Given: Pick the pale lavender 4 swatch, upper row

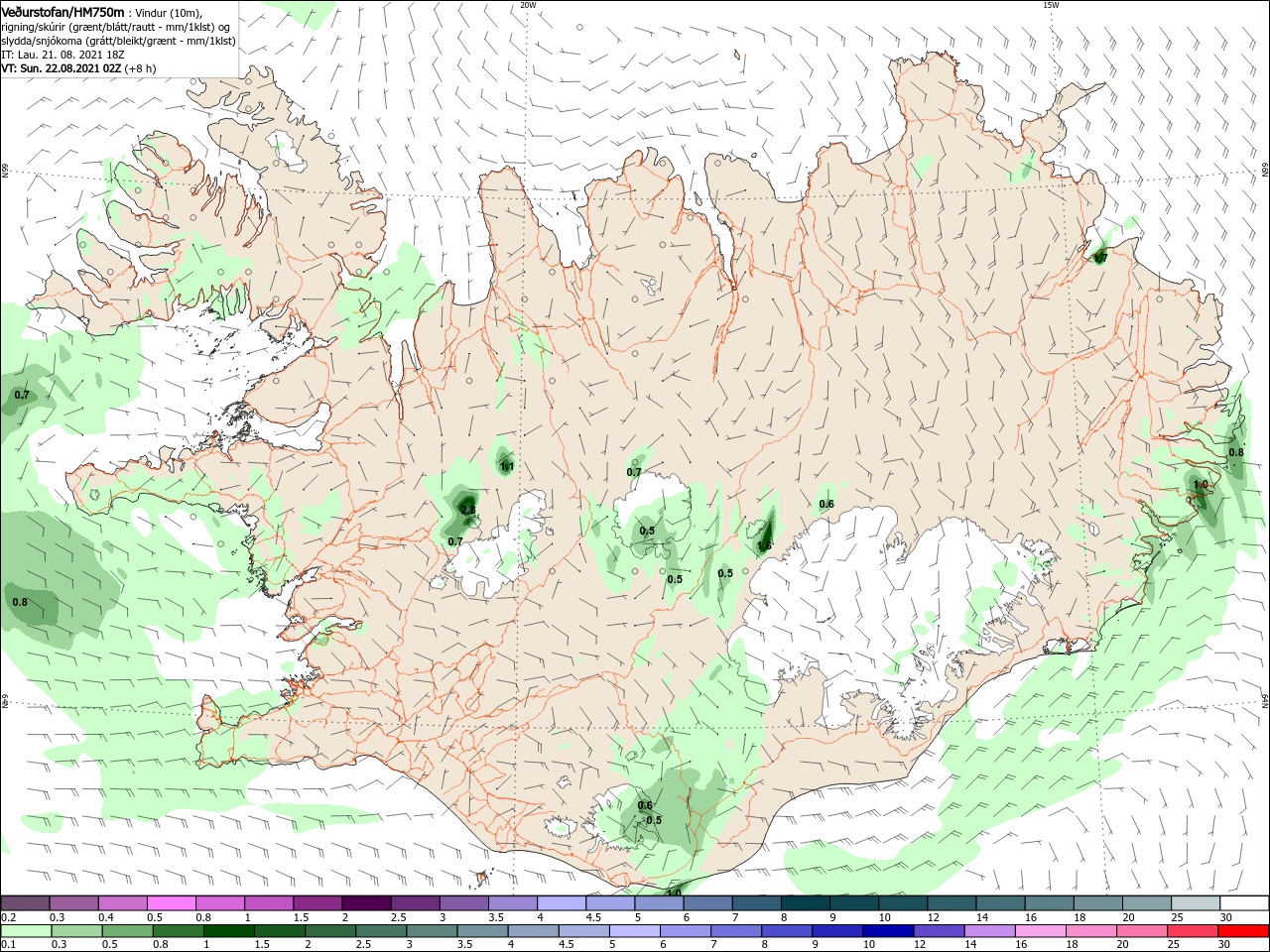Looking at the screenshot, I should click(562, 903).
